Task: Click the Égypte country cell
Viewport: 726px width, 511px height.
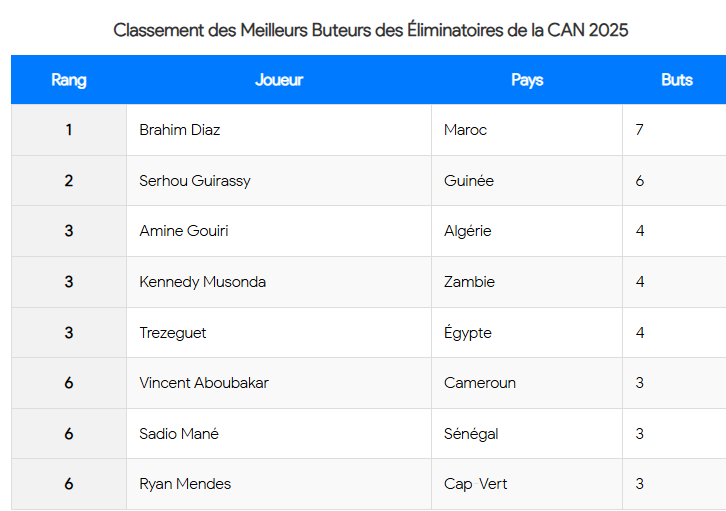Action: coord(468,333)
